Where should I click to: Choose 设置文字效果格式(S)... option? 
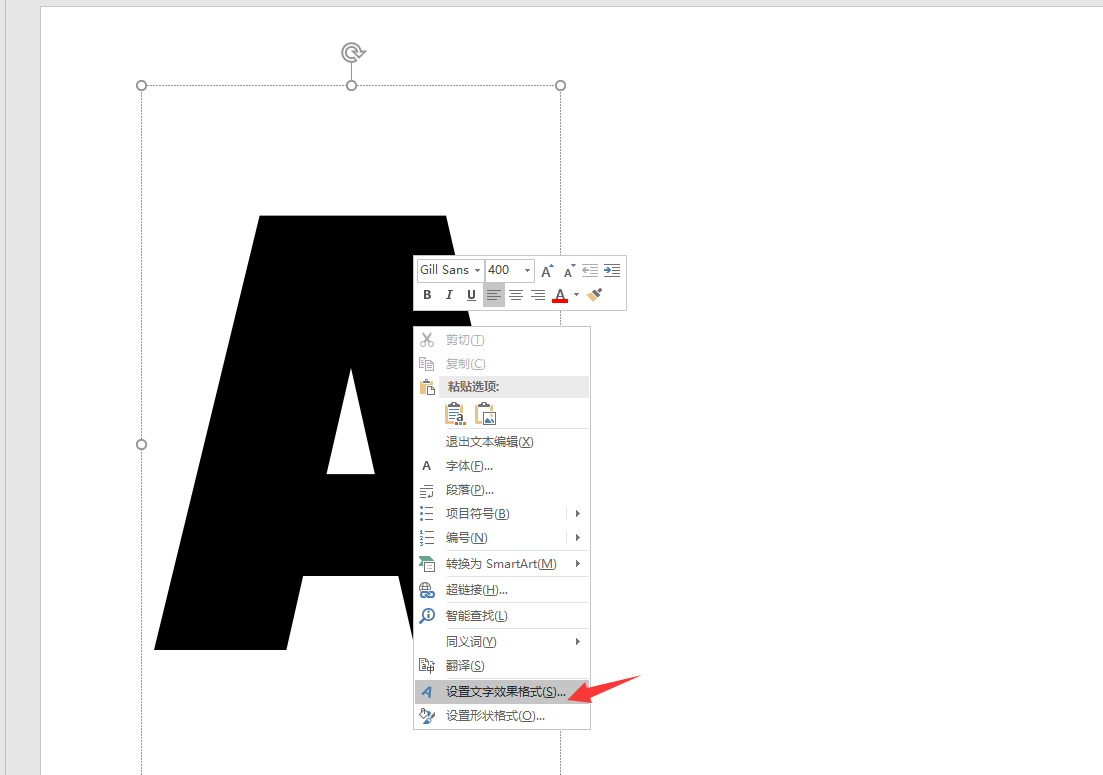coord(502,691)
